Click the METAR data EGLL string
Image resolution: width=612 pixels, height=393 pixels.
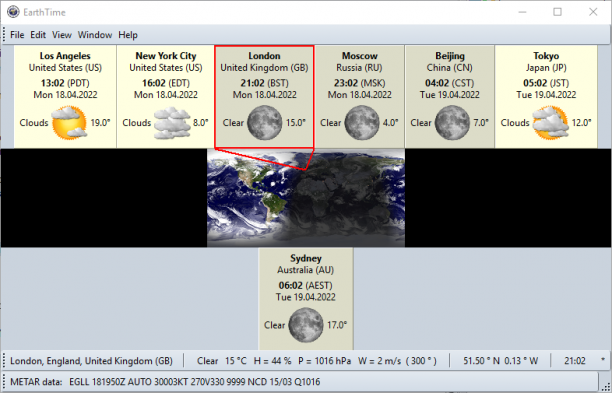click(194, 382)
